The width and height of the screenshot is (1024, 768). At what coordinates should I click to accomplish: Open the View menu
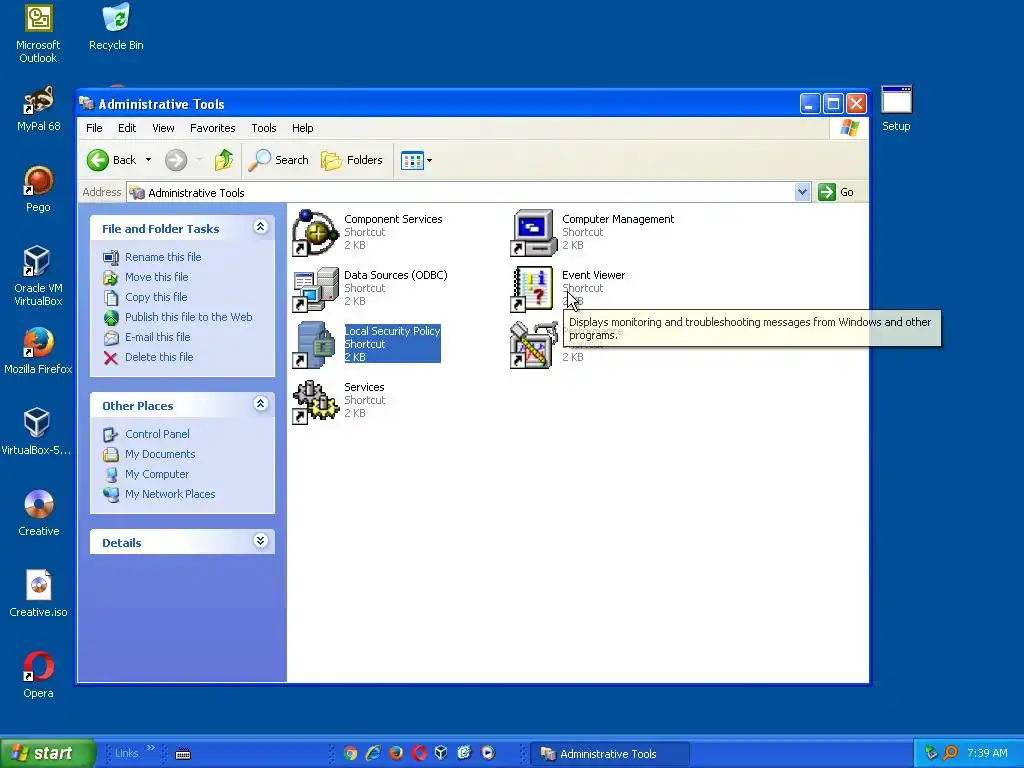[x=163, y=128]
